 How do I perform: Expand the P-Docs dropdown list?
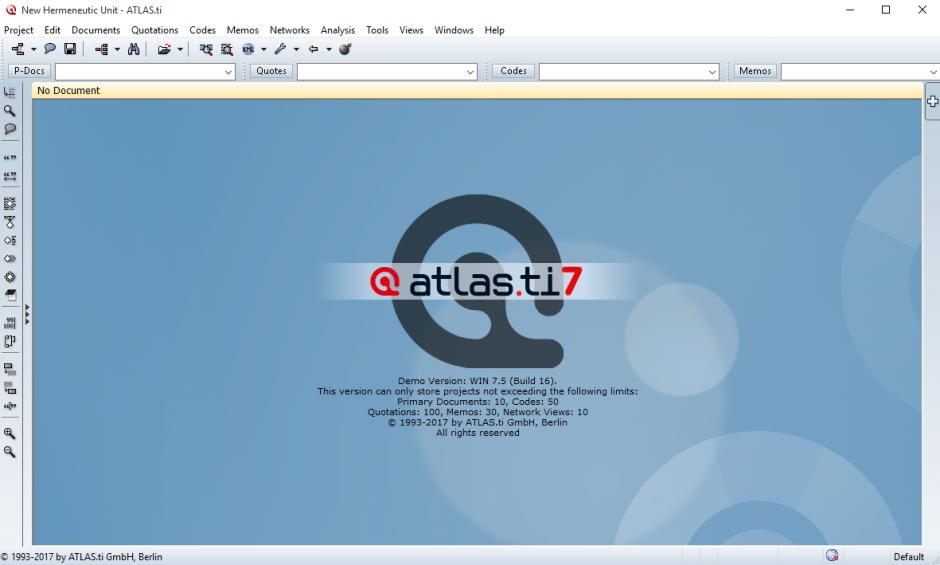pyautogui.click(x=229, y=72)
